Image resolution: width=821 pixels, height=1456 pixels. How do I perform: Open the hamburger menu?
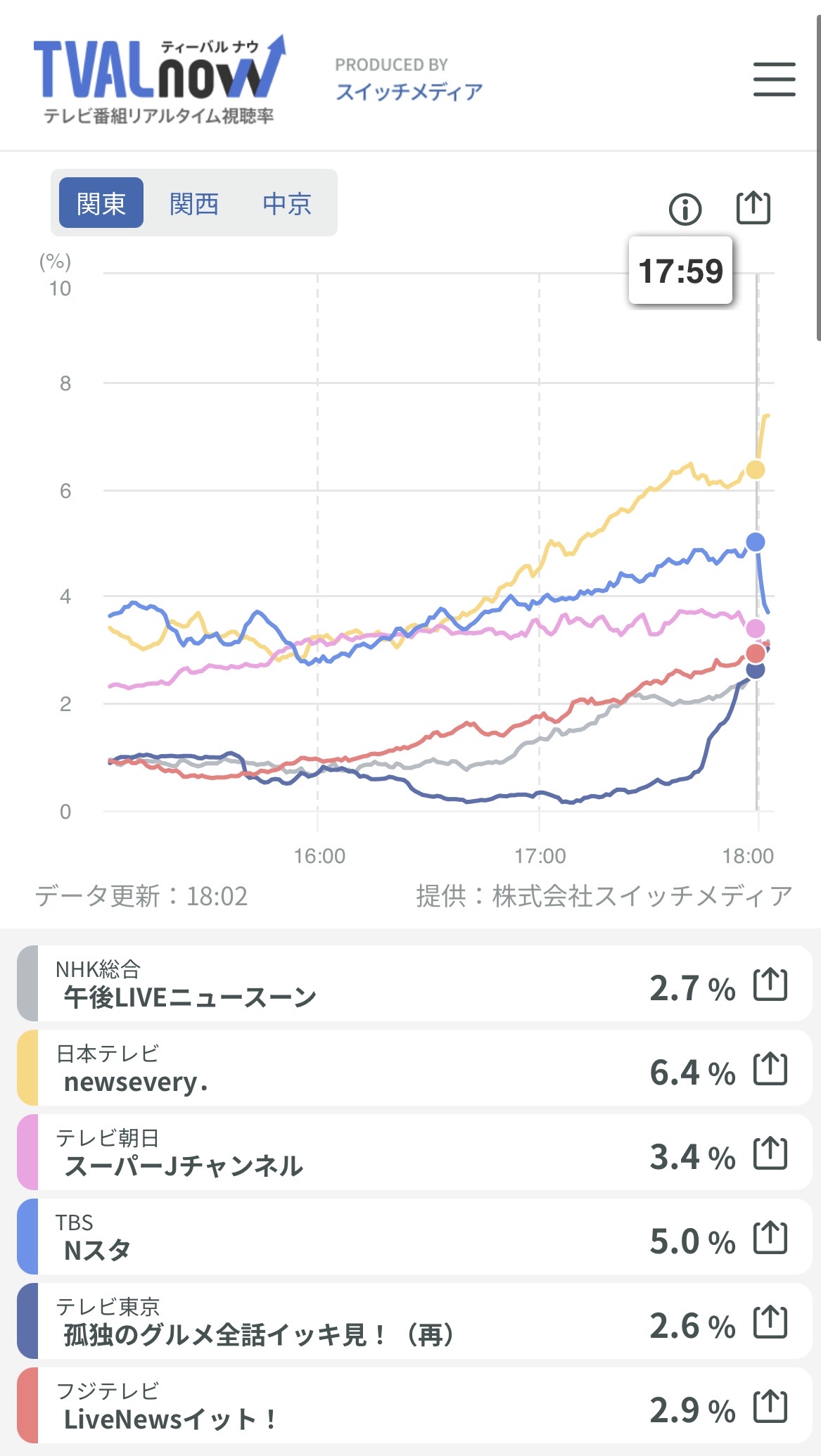[774, 79]
